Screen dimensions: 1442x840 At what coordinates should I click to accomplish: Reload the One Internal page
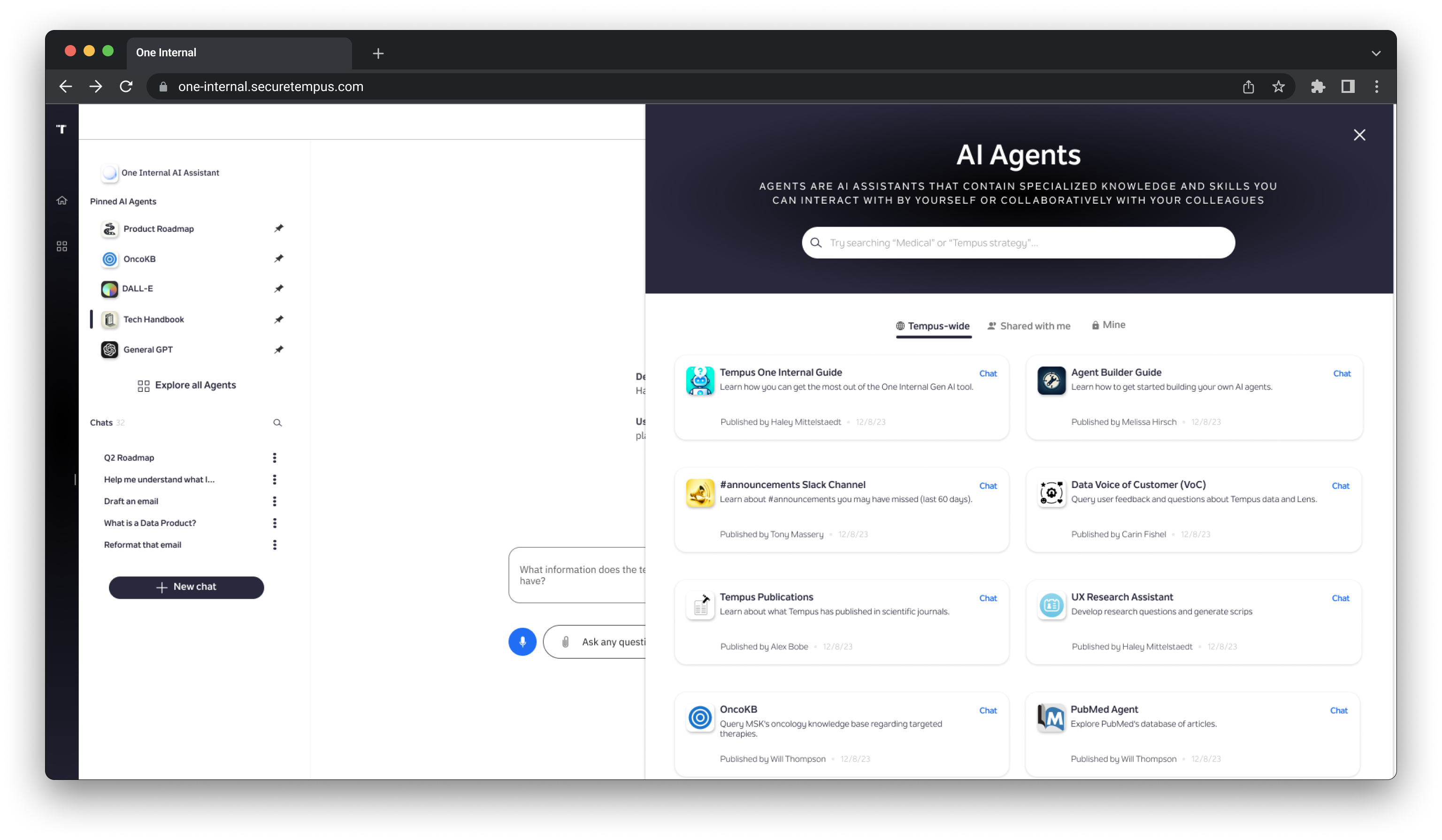click(x=126, y=86)
